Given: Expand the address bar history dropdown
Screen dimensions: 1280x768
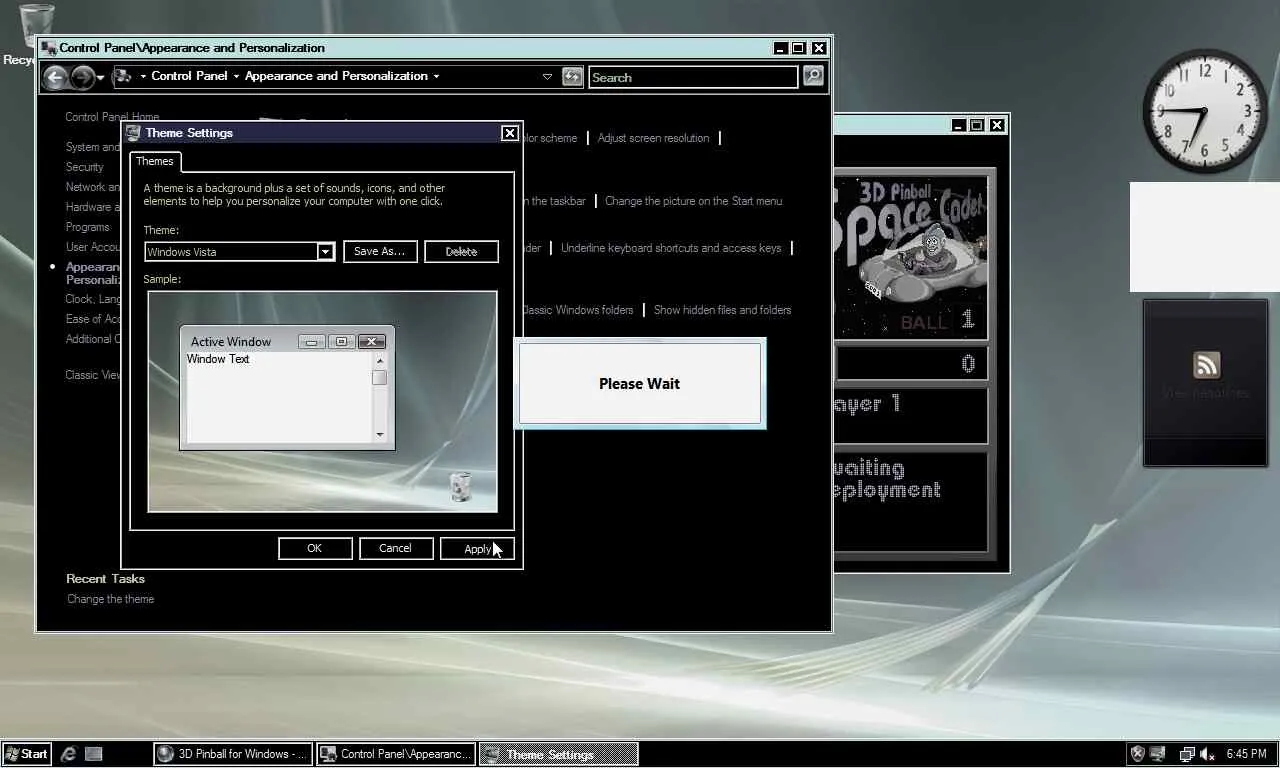Looking at the screenshot, I should click(x=547, y=77).
